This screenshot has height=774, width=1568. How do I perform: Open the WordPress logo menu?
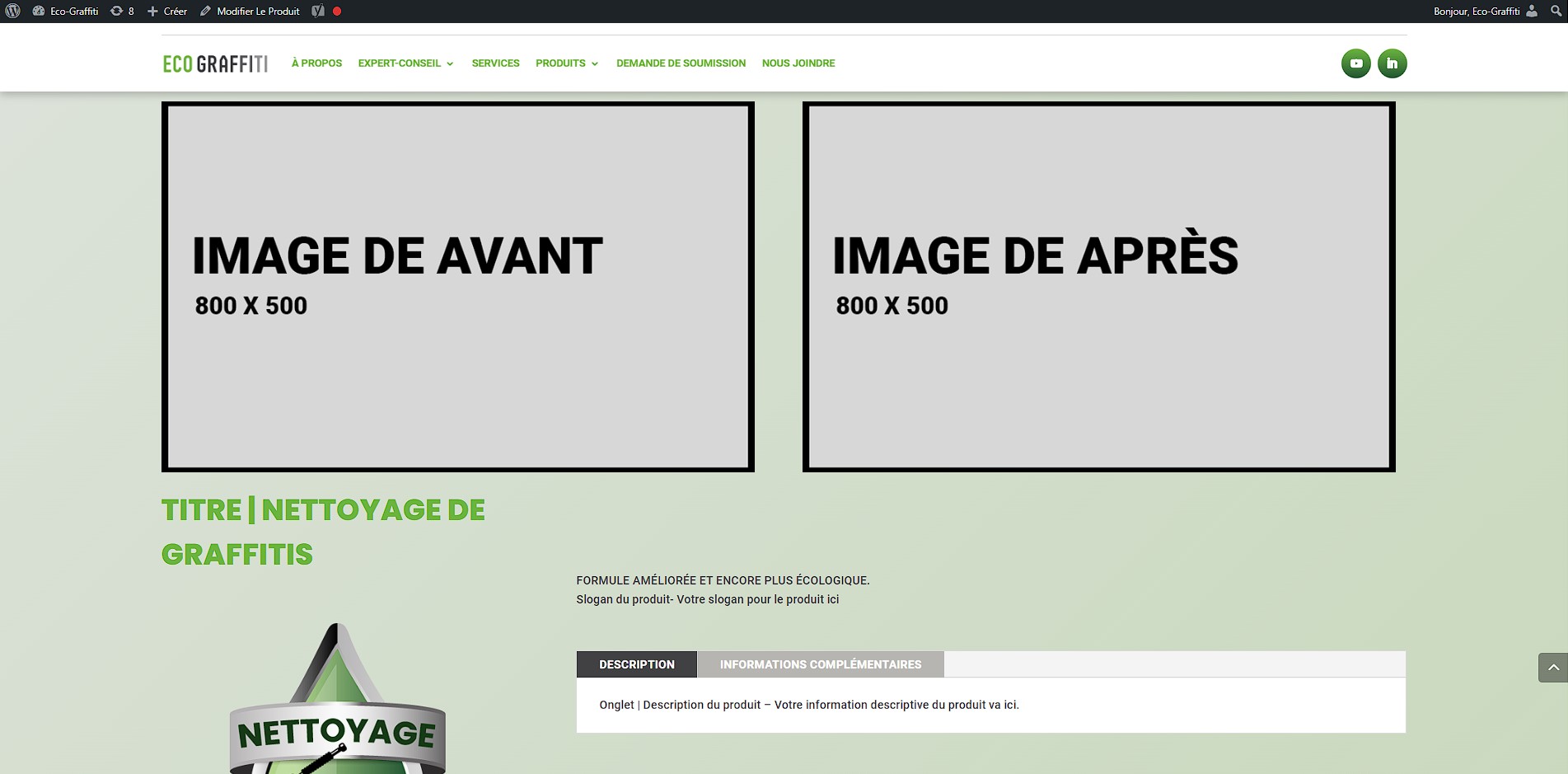[x=12, y=12]
